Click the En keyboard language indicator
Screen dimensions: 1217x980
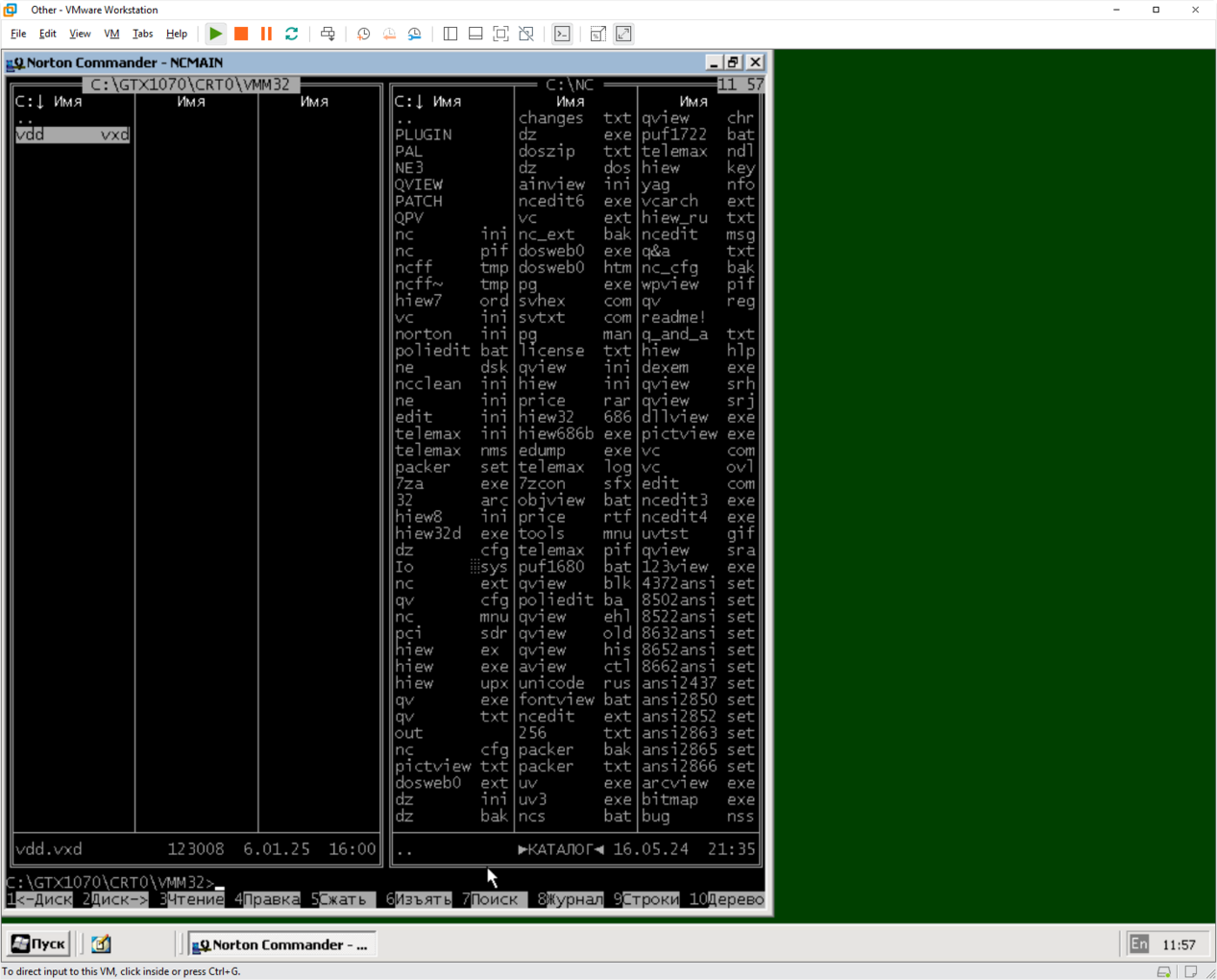click(1139, 944)
